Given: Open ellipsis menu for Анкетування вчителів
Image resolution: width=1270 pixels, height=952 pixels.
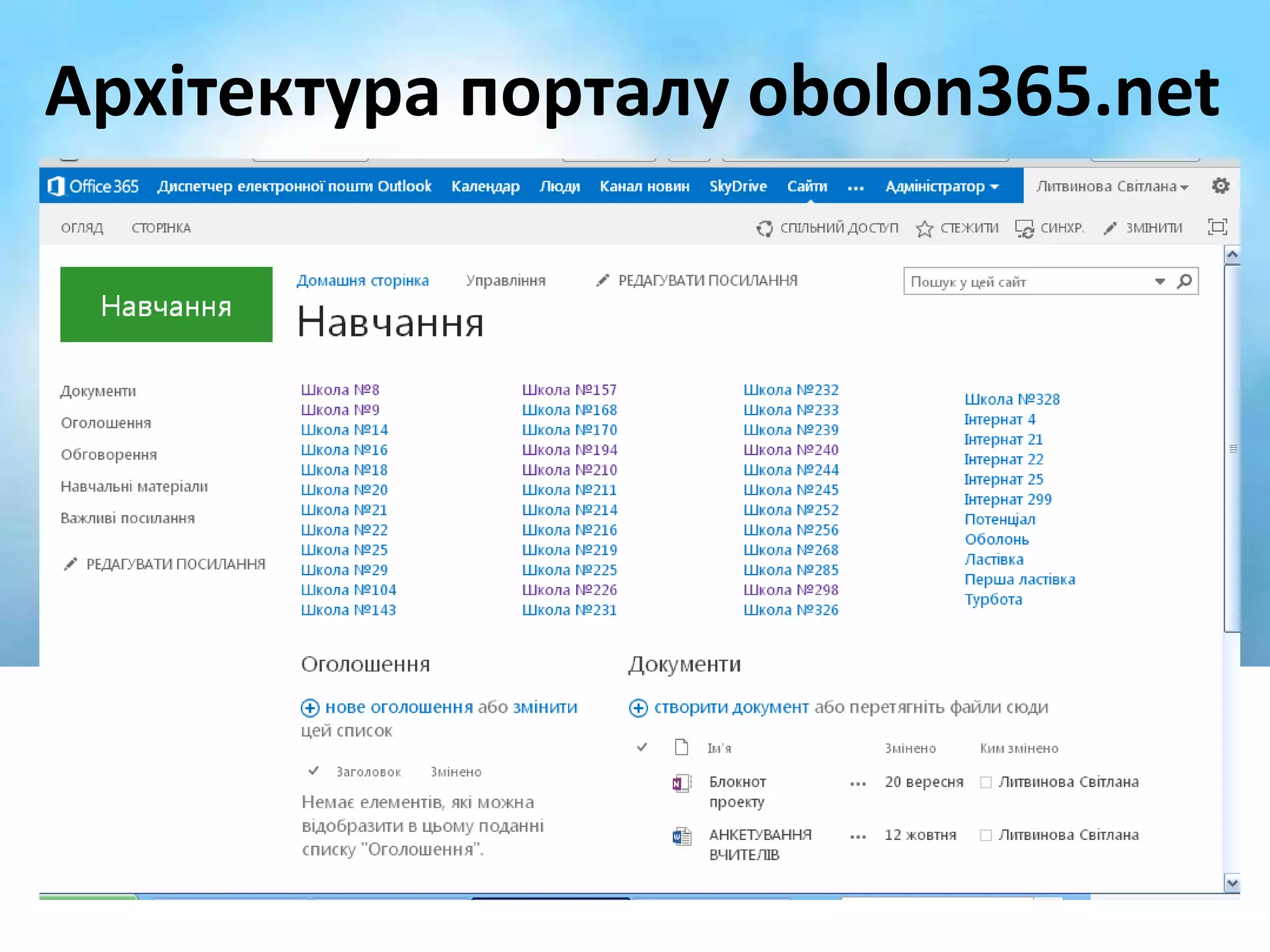Looking at the screenshot, I should click(x=858, y=837).
